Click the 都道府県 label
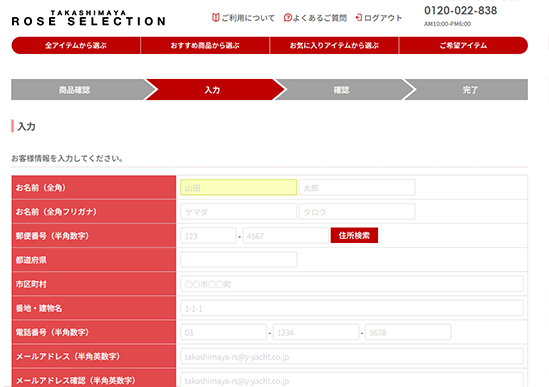 [x=31, y=260]
